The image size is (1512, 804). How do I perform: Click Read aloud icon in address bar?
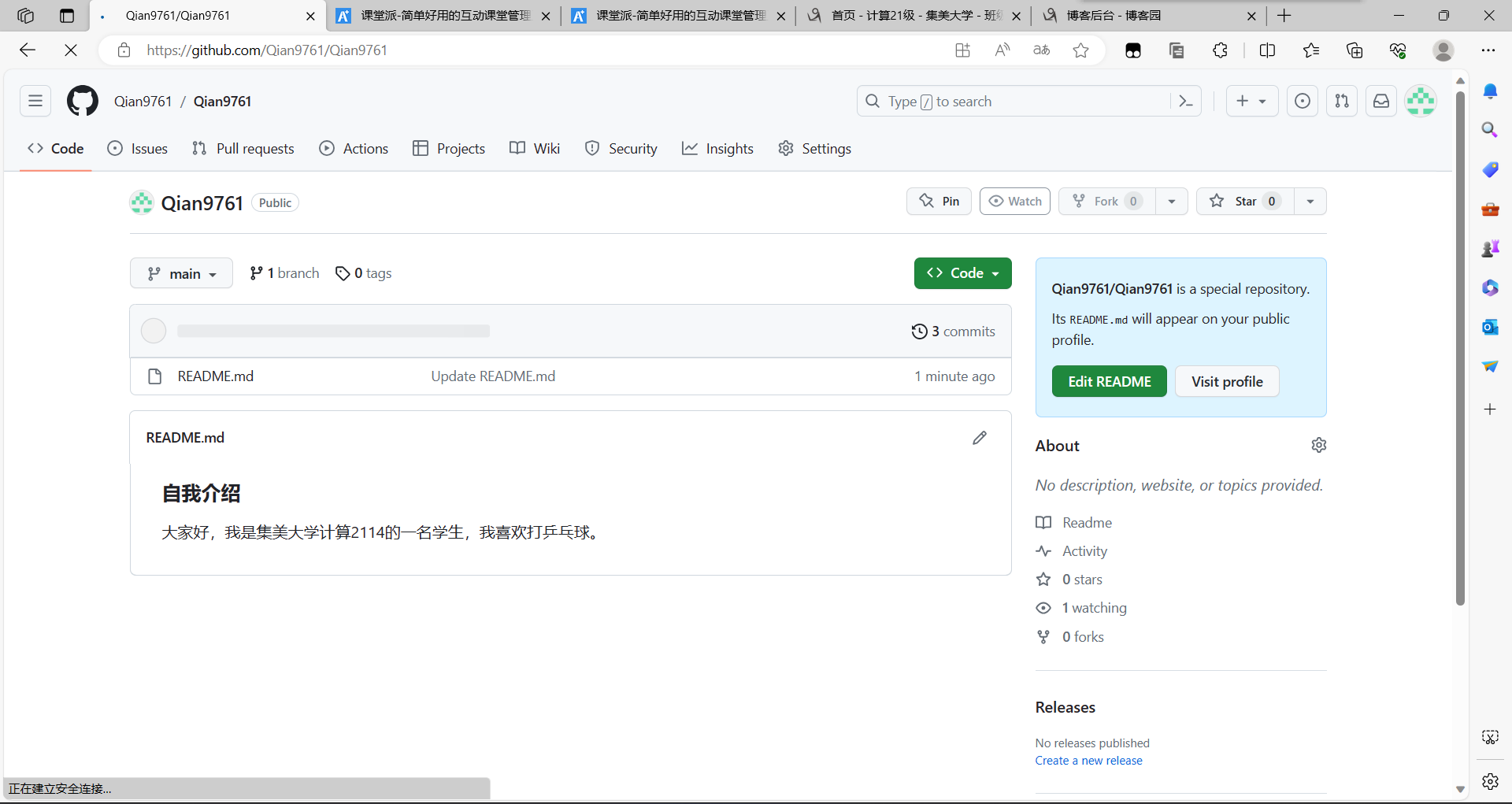pyautogui.click(x=1002, y=50)
